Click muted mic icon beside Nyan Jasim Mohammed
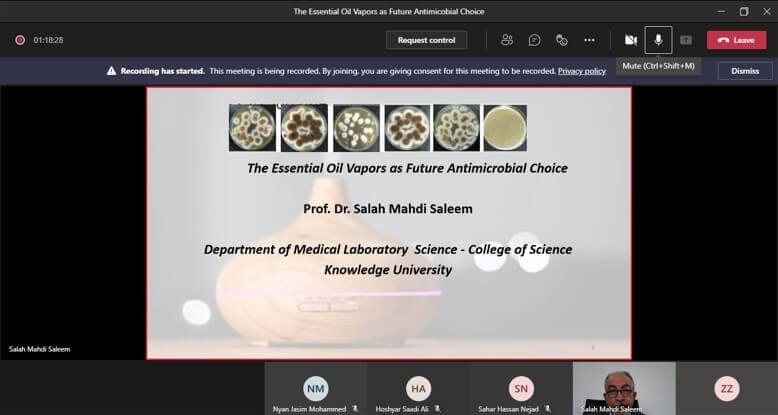The width and height of the screenshot is (778, 415). click(x=355, y=409)
